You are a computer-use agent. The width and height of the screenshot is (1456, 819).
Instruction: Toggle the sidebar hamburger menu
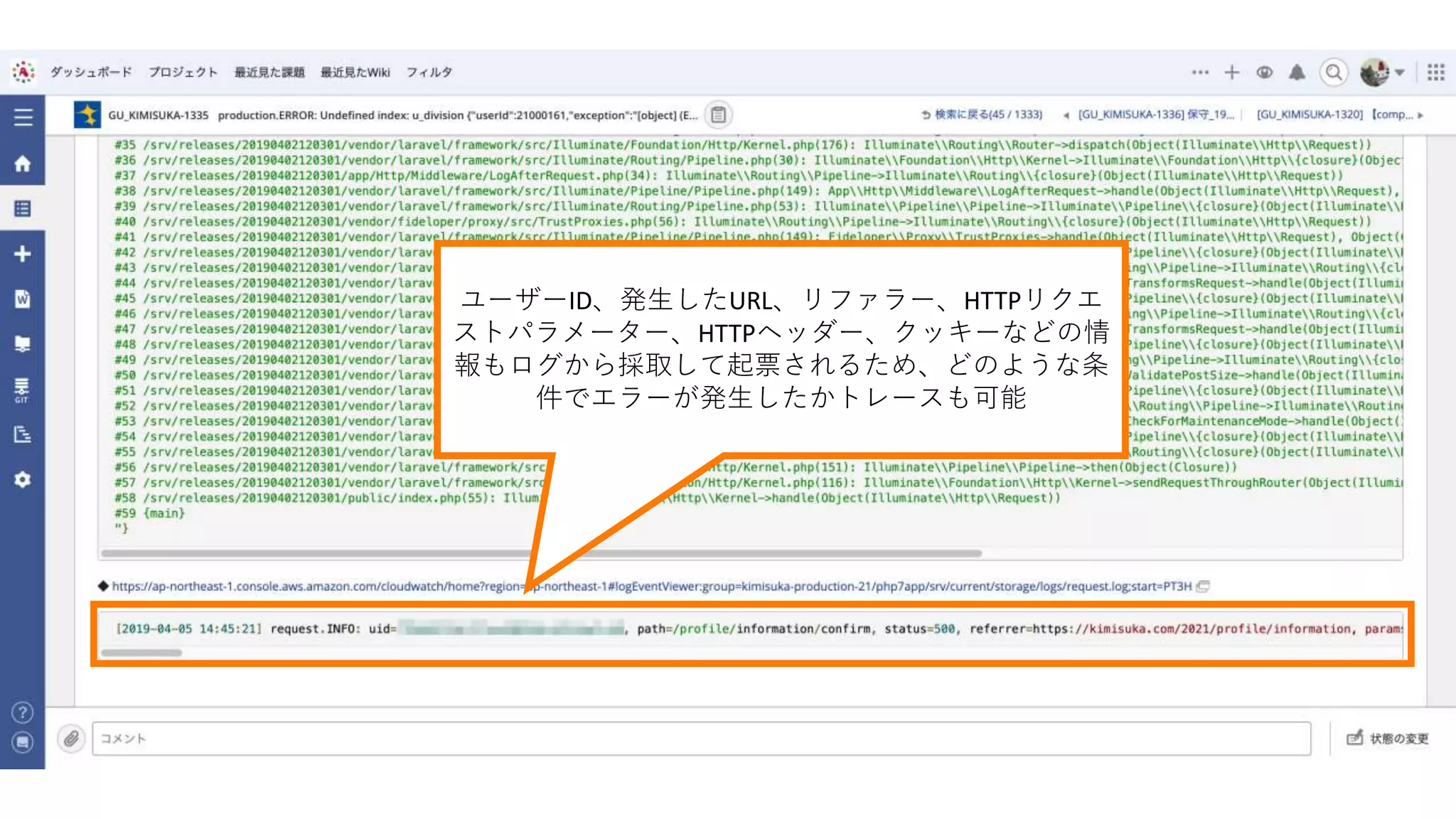click(23, 117)
